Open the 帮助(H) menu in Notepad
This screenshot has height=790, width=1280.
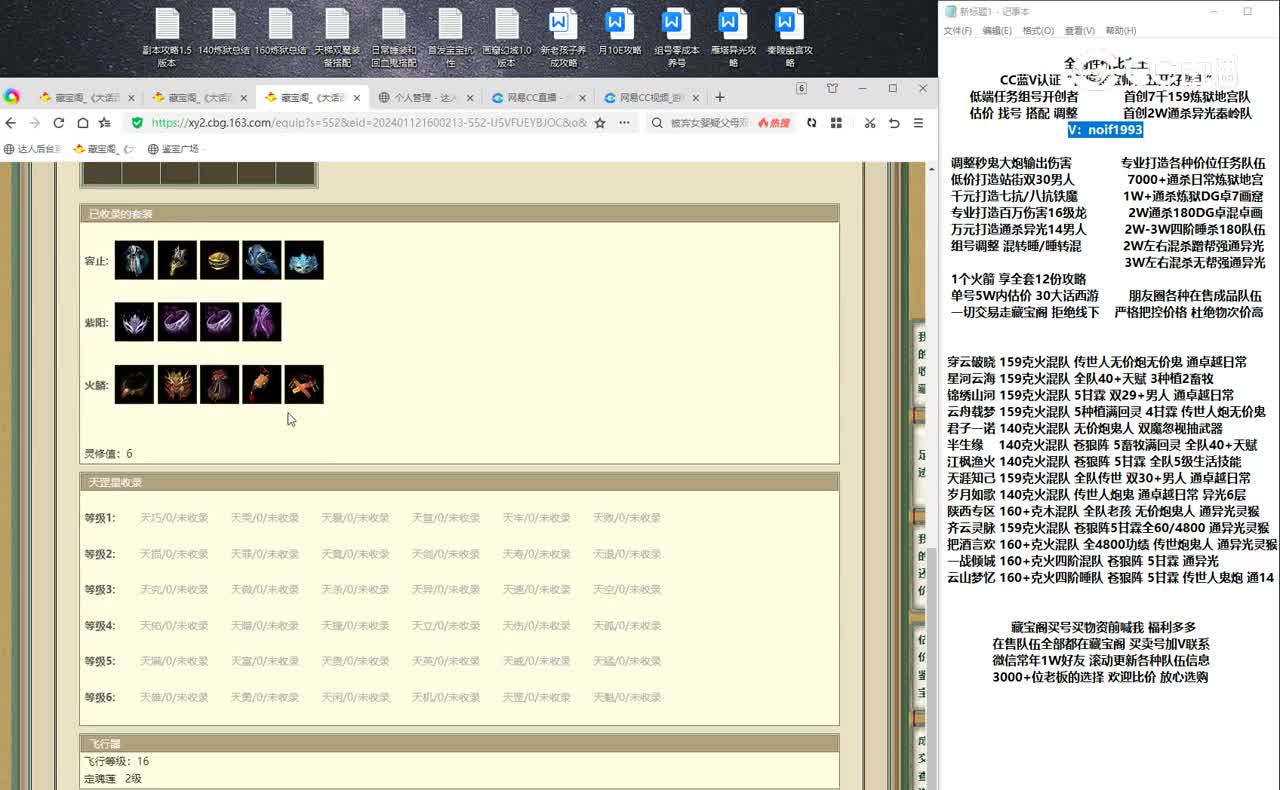(x=1120, y=31)
